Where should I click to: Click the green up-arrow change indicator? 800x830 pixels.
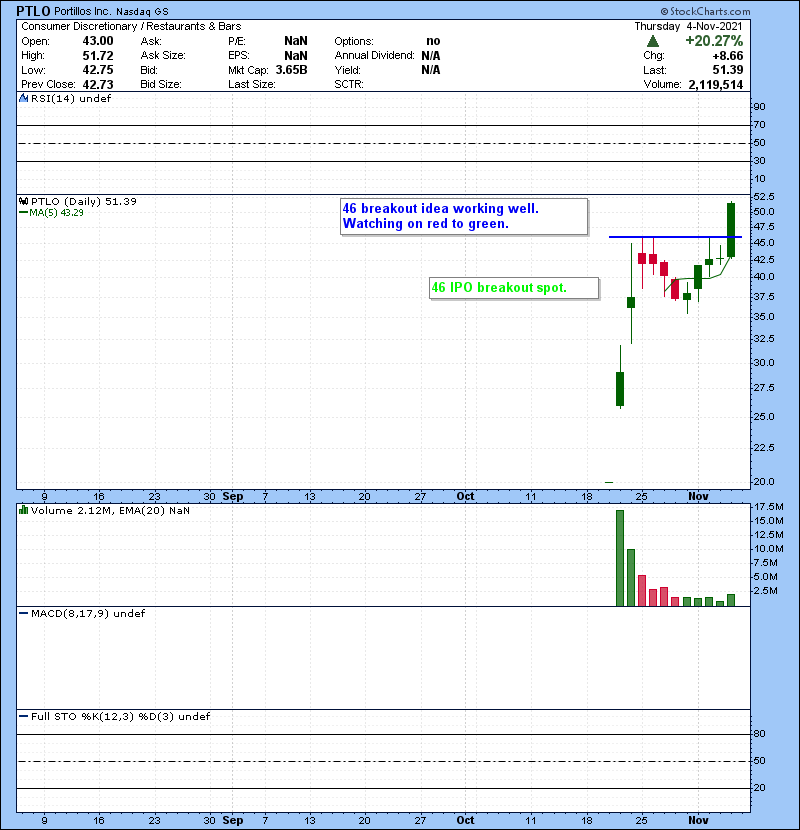click(653, 41)
